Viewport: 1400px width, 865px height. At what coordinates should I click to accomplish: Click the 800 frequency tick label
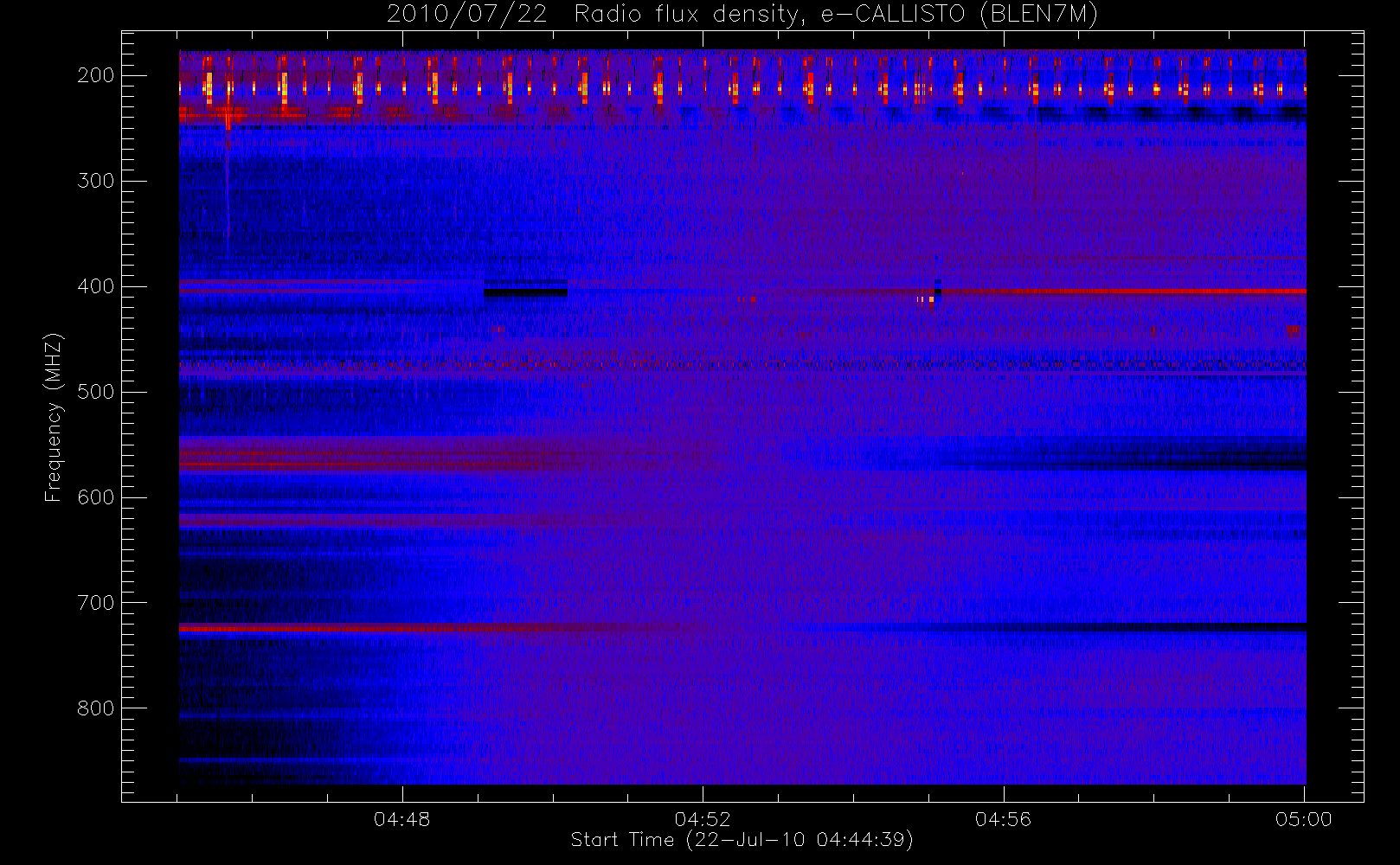tap(96, 708)
